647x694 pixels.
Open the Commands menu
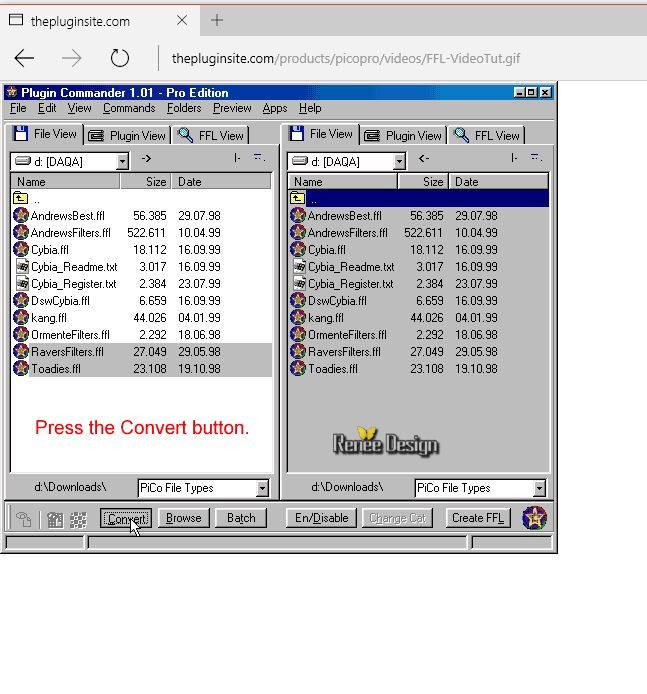[x=129, y=108]
